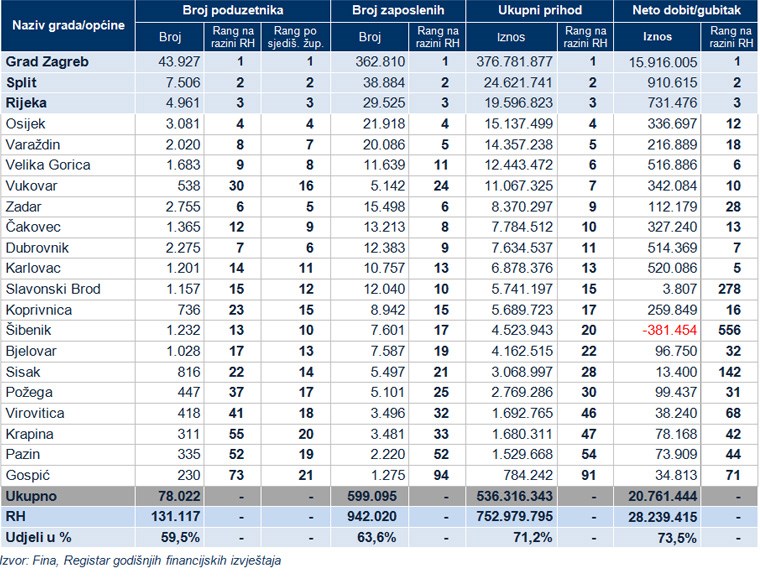The image size is (760, 582).
Task: Select the 'Udjeli u %' row label
Action: point(38,537)
